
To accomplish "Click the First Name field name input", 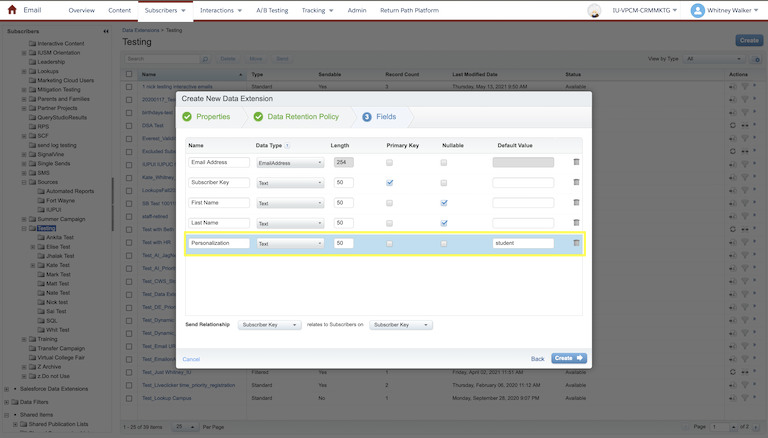I will pos(219,202).
